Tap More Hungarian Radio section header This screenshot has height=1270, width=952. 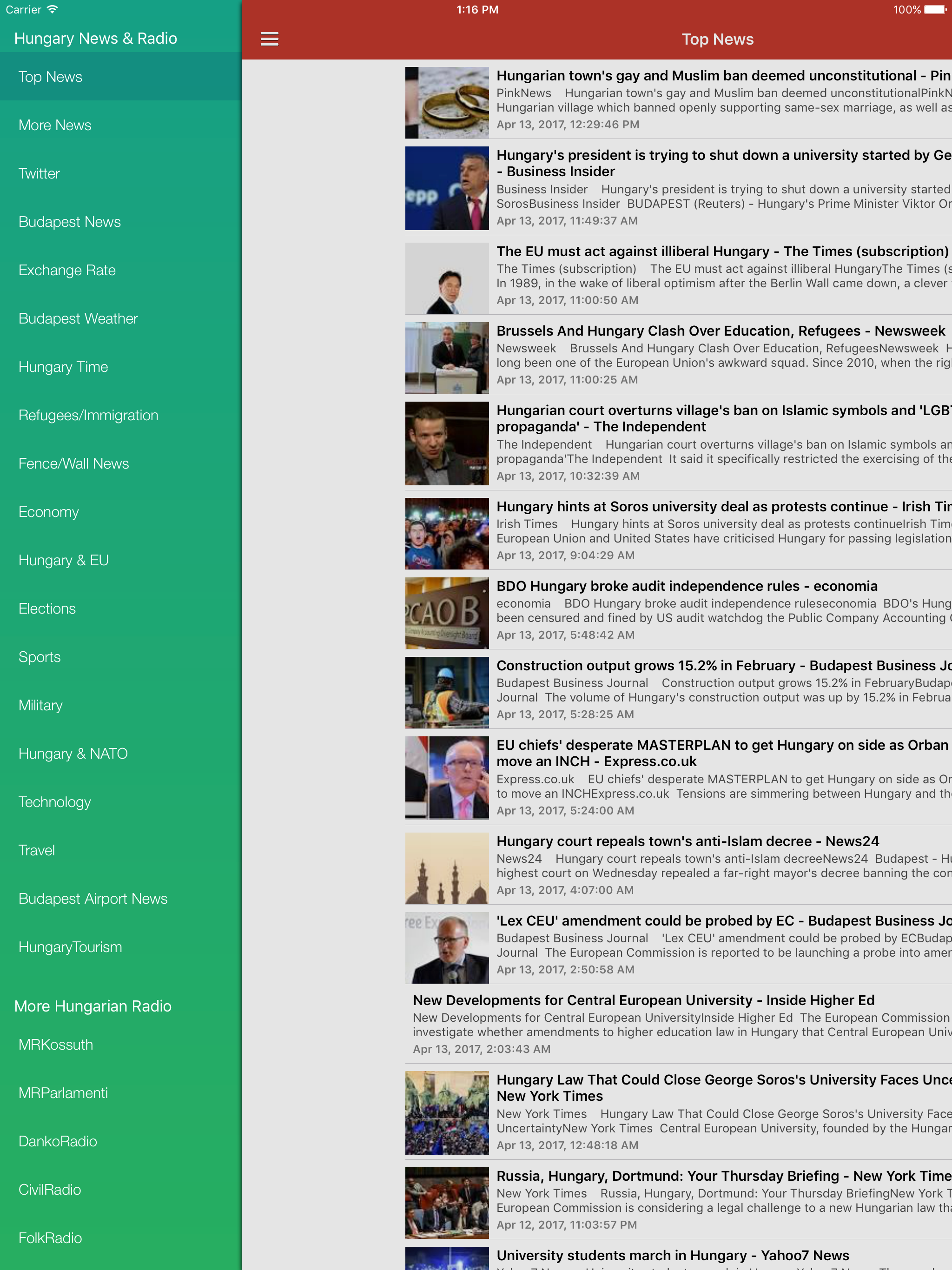93,1006
